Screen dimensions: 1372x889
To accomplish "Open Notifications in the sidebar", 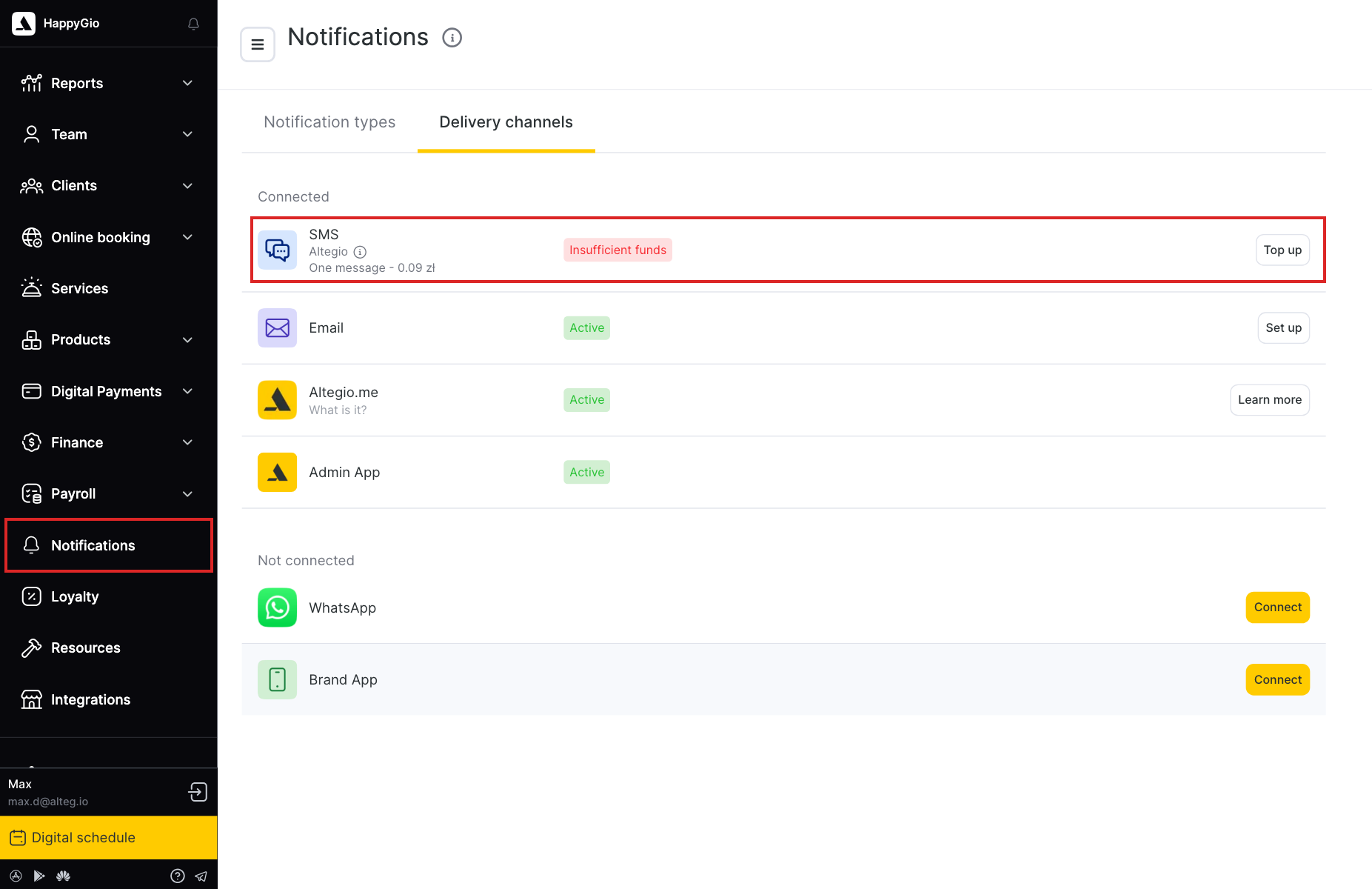I will [109, 545].
